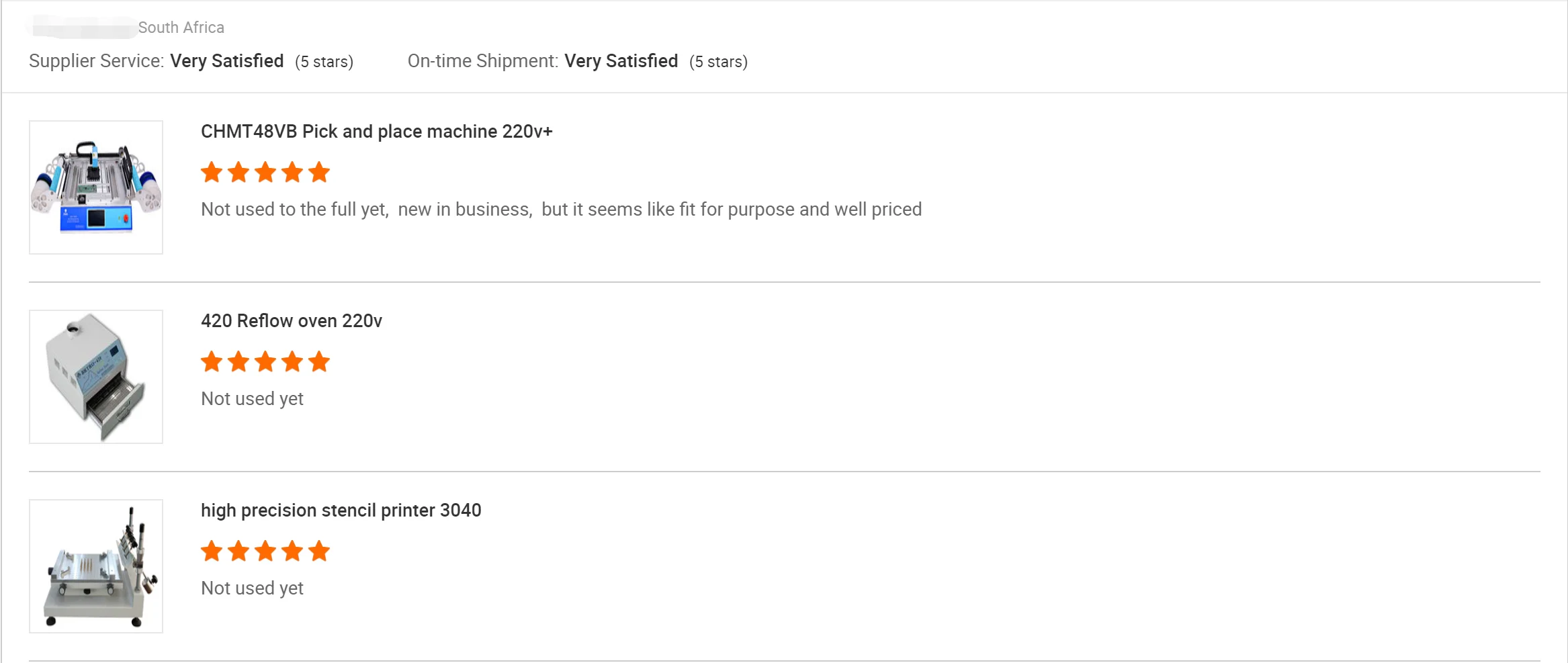Click the third star of the Reflow oven rating
This screenshot has height=663, width=1568.
pyautogui.click(x=265, y=362)
